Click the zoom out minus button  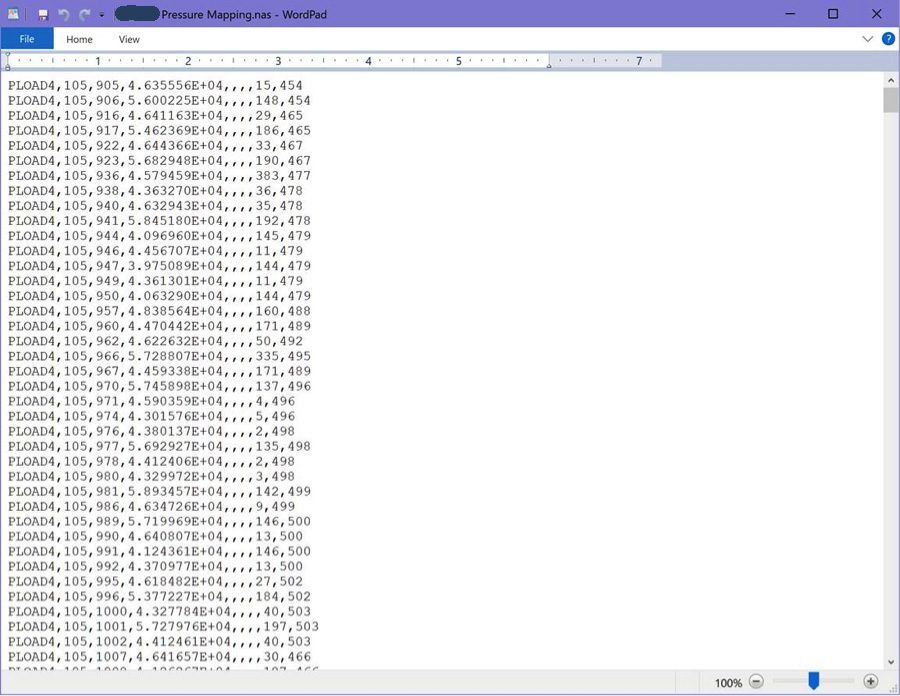[x=757, y=682]
